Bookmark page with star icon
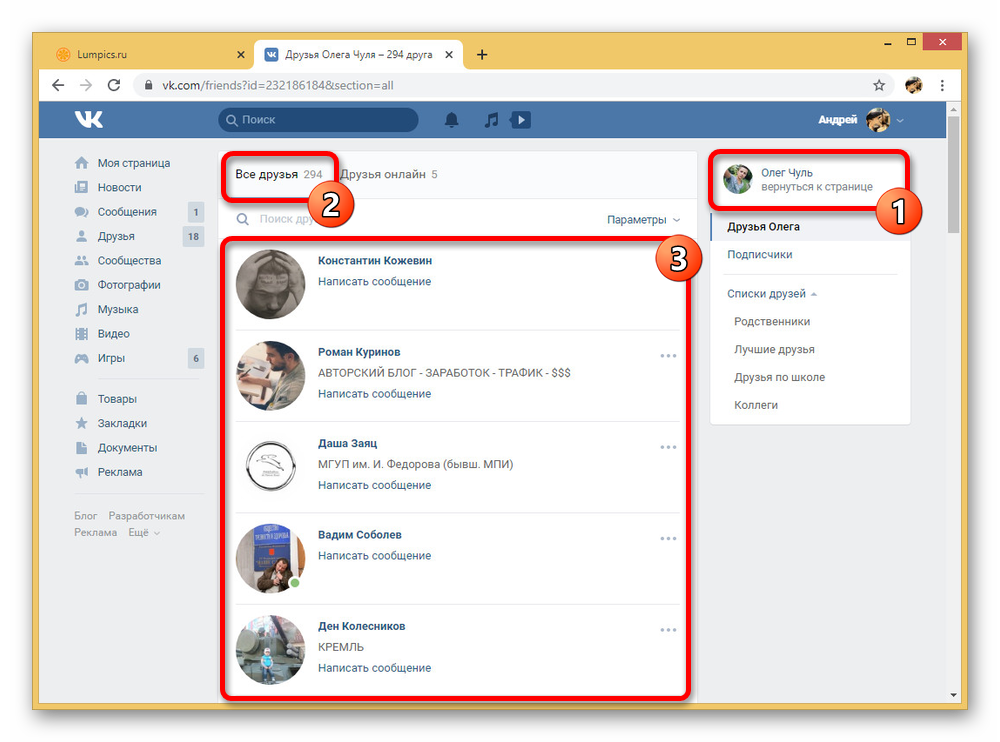 879,85
